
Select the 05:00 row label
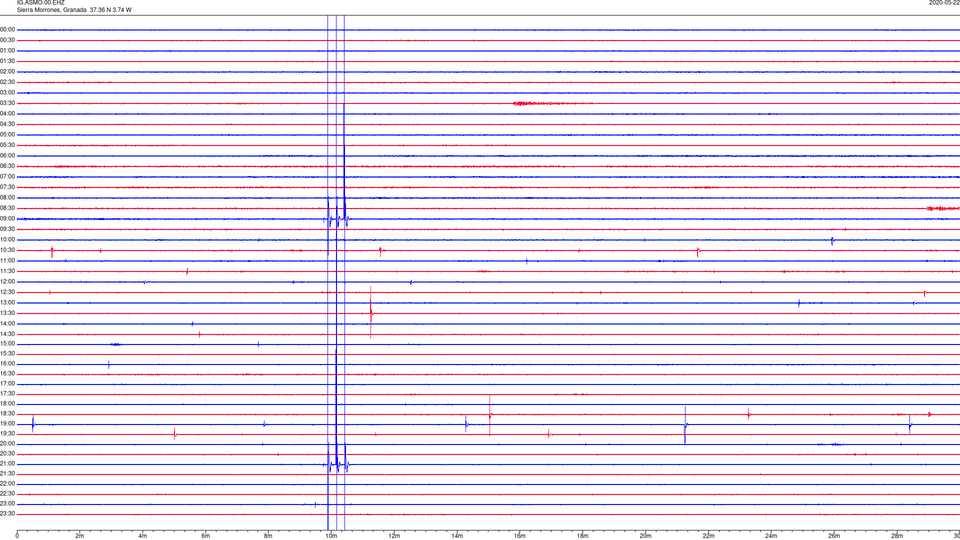pyautogui.click(x=7, y=134)
